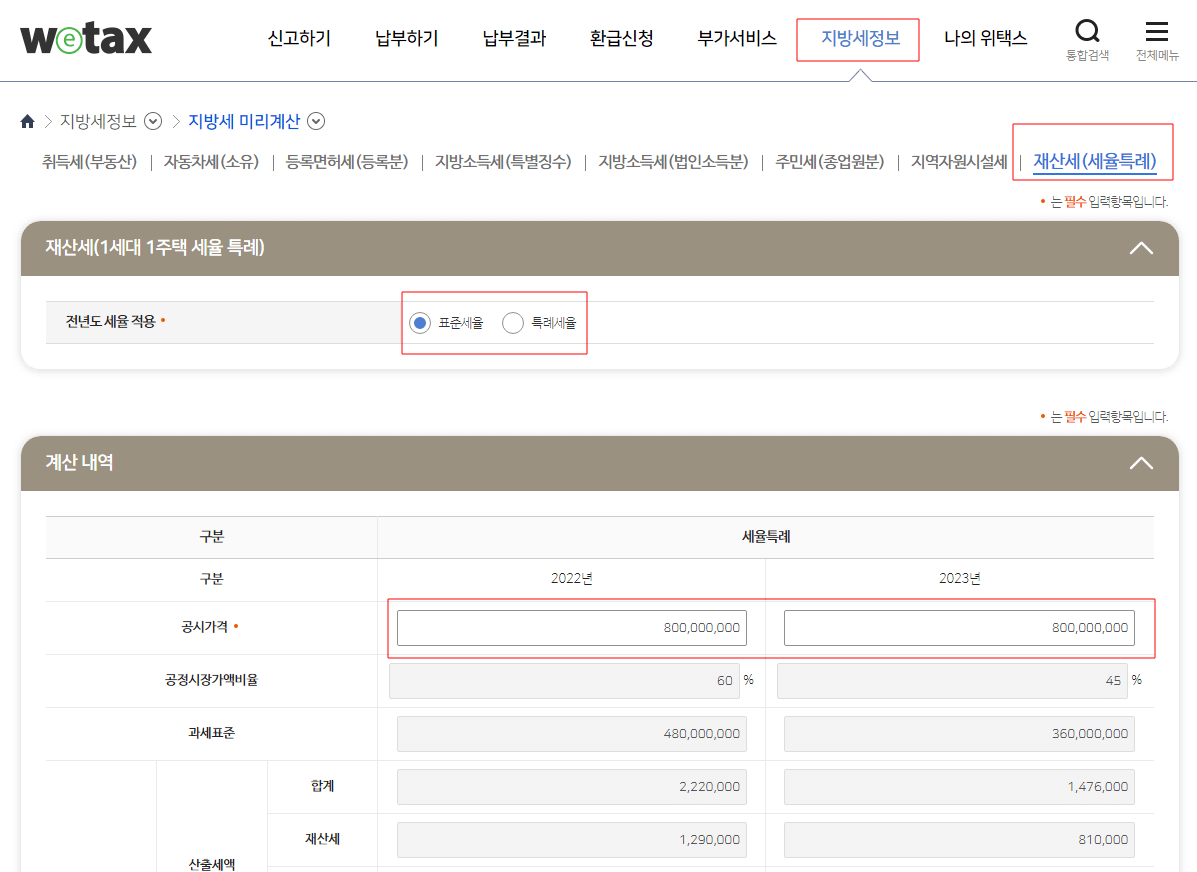The height and width of the screenshot is (872, 1197).
Task: Open the 신고하기 menu
Action: (x=299, y=38)
